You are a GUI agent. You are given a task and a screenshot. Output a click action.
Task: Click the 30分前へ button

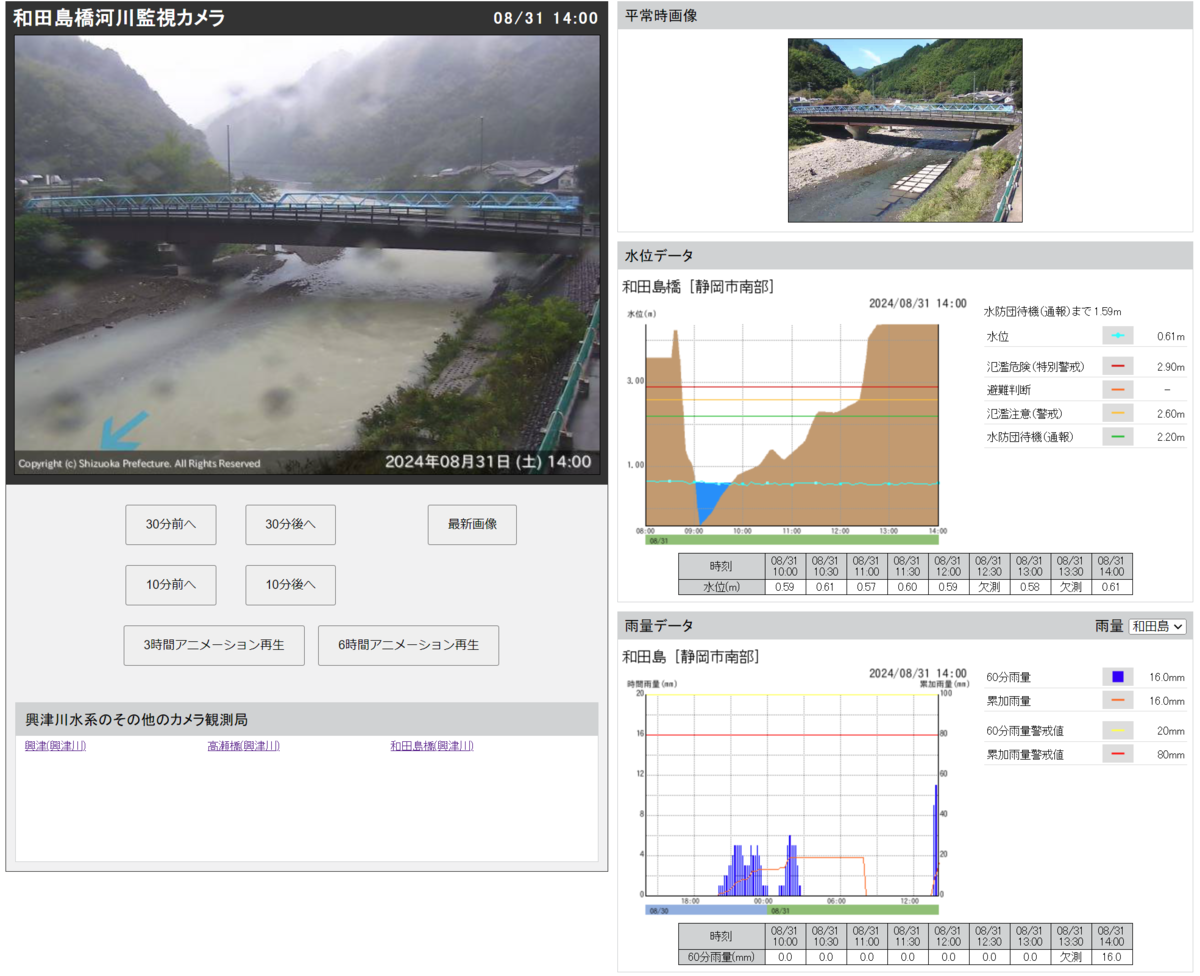(x=171, y=524)
